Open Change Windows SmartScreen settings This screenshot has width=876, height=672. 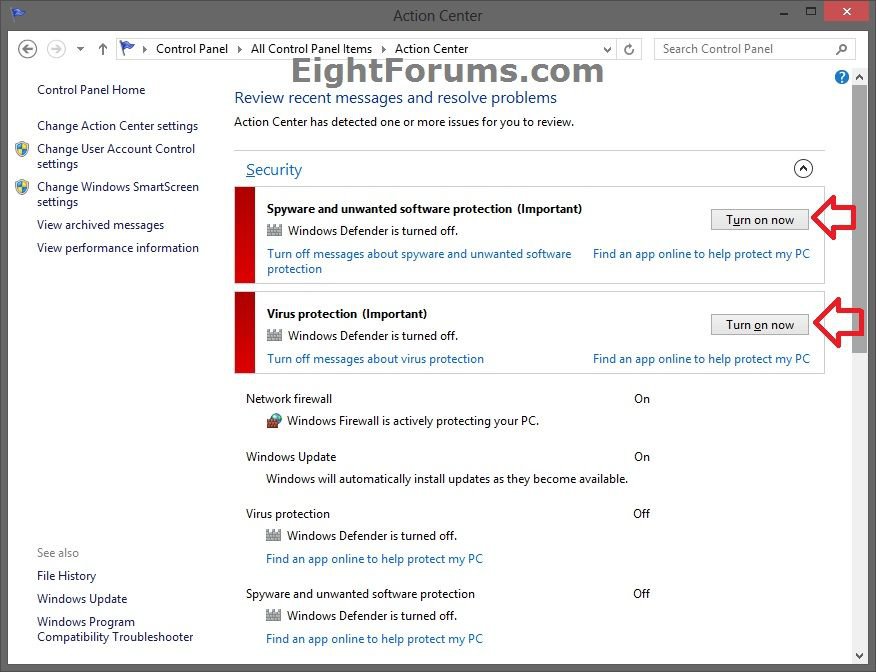coord(118,194)
